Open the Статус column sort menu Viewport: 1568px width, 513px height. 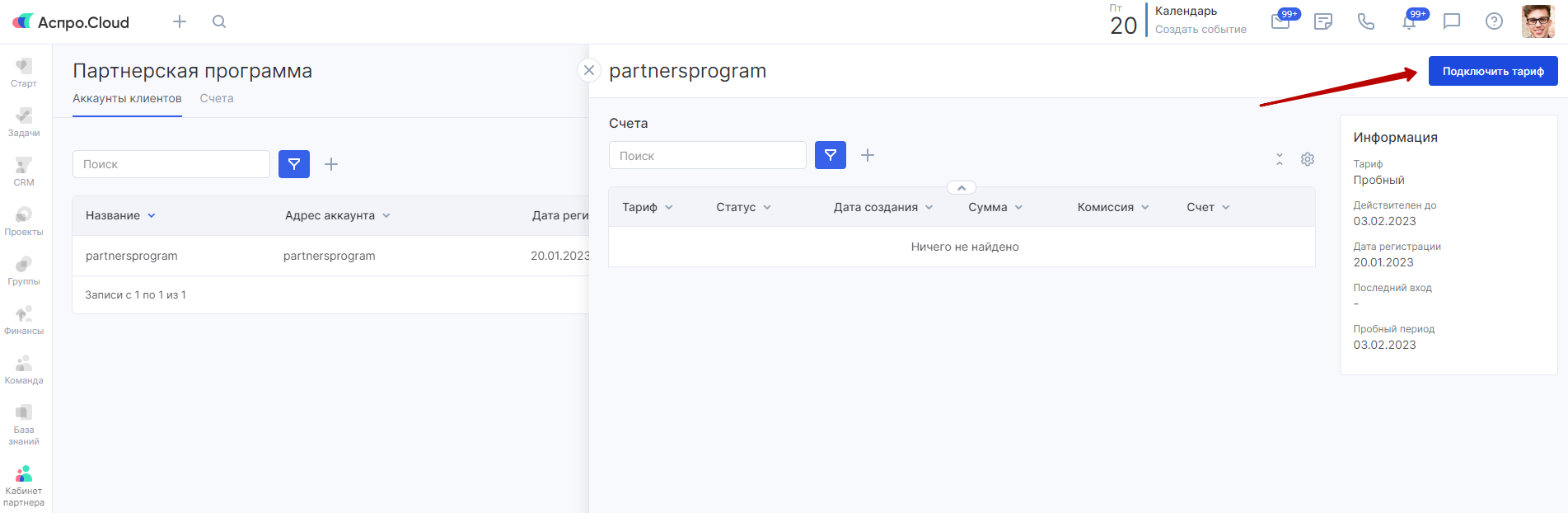coord(767,208)
